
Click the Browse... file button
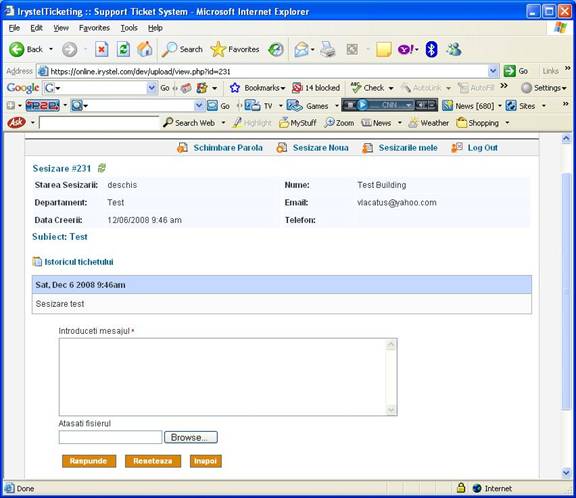[x=191, y=437]
